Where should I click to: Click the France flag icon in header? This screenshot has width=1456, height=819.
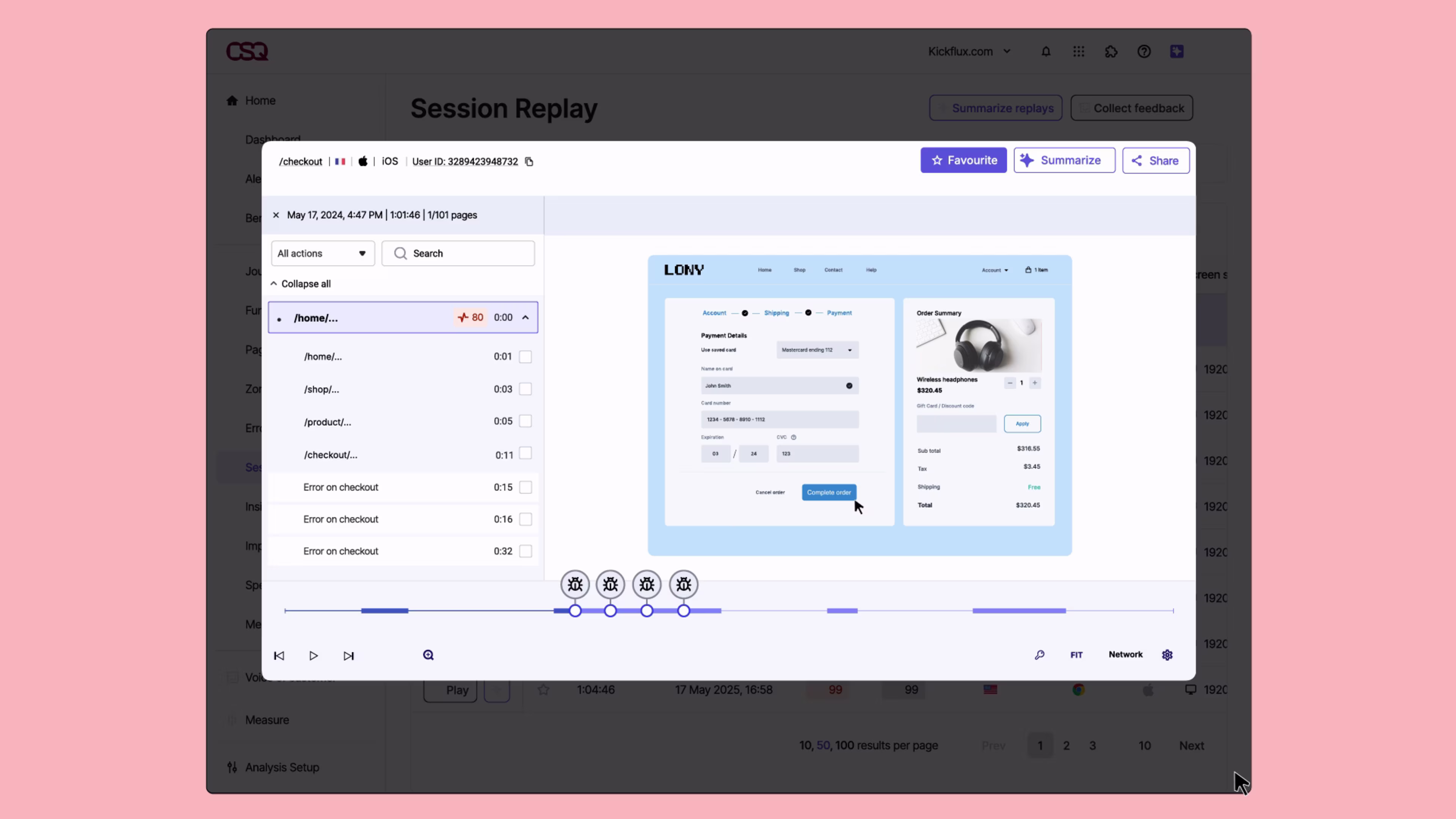pos(340,162)
